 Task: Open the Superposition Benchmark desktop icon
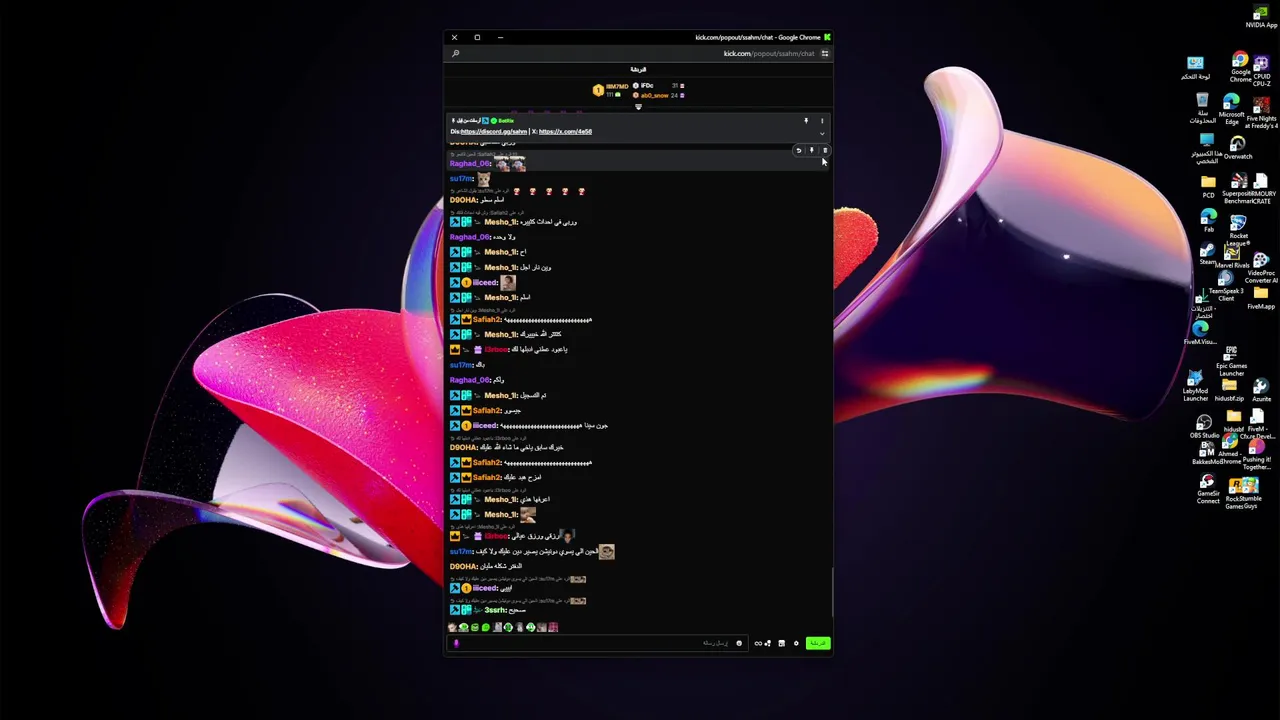tap(1238, 187)
